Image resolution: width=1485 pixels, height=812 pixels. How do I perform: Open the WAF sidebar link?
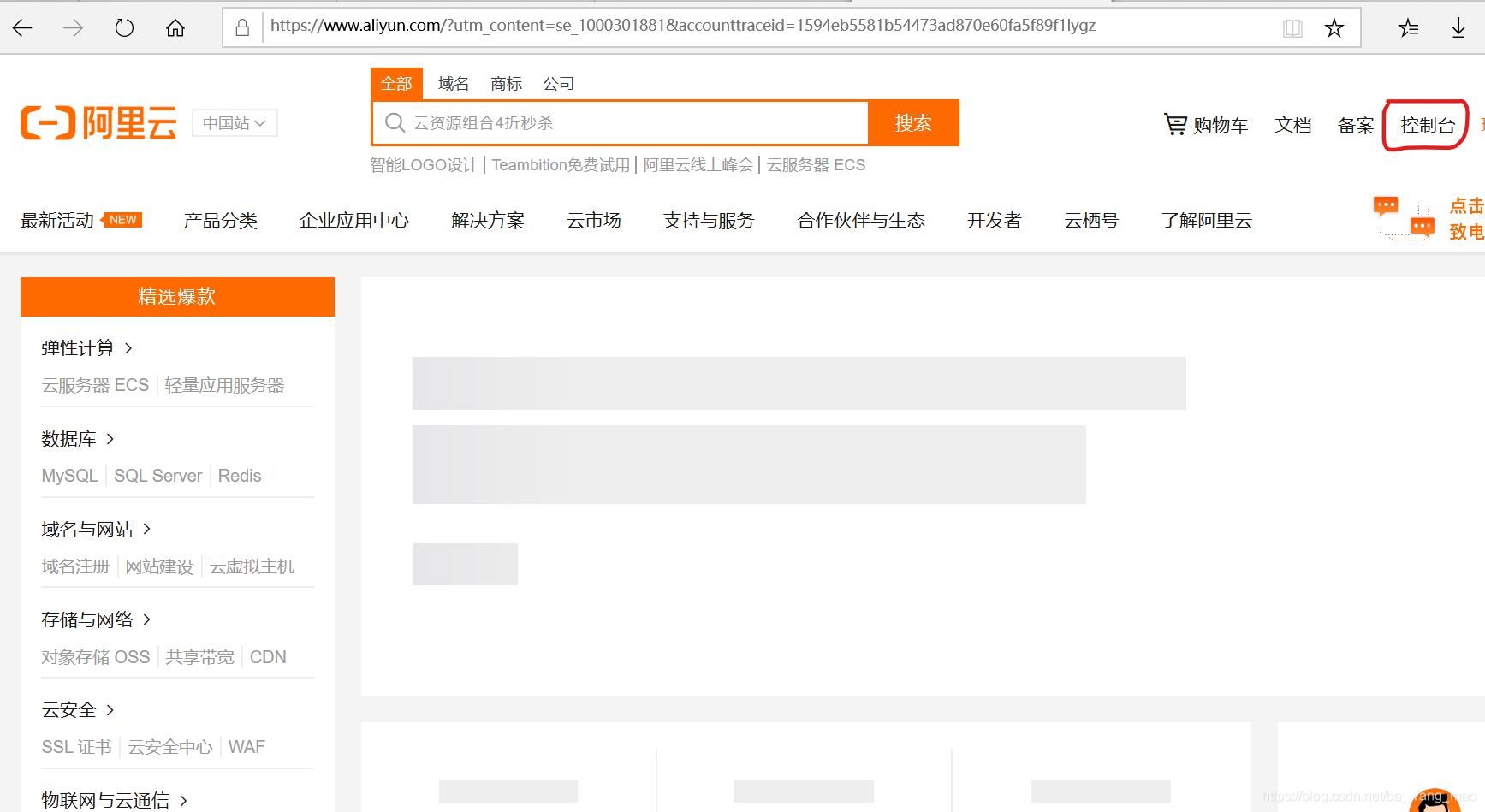click(247, 747)
